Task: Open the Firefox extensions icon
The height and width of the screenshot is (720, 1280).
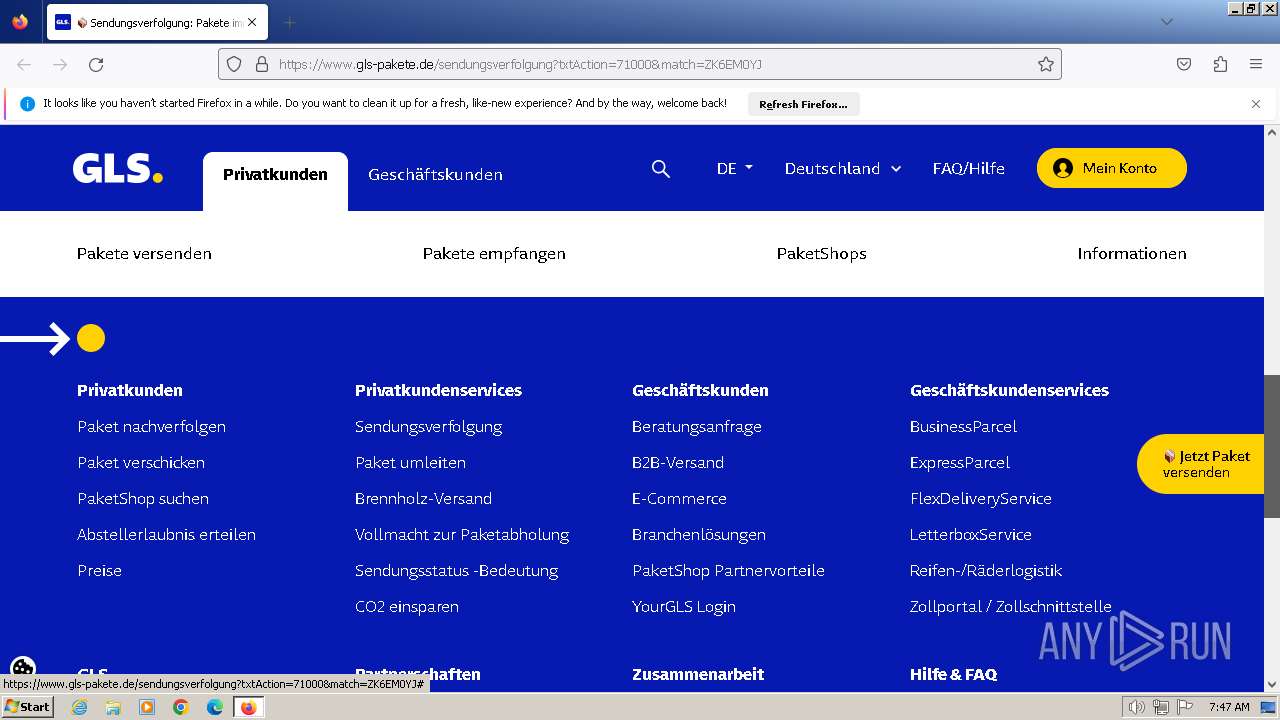Action: click(1220, 64)
